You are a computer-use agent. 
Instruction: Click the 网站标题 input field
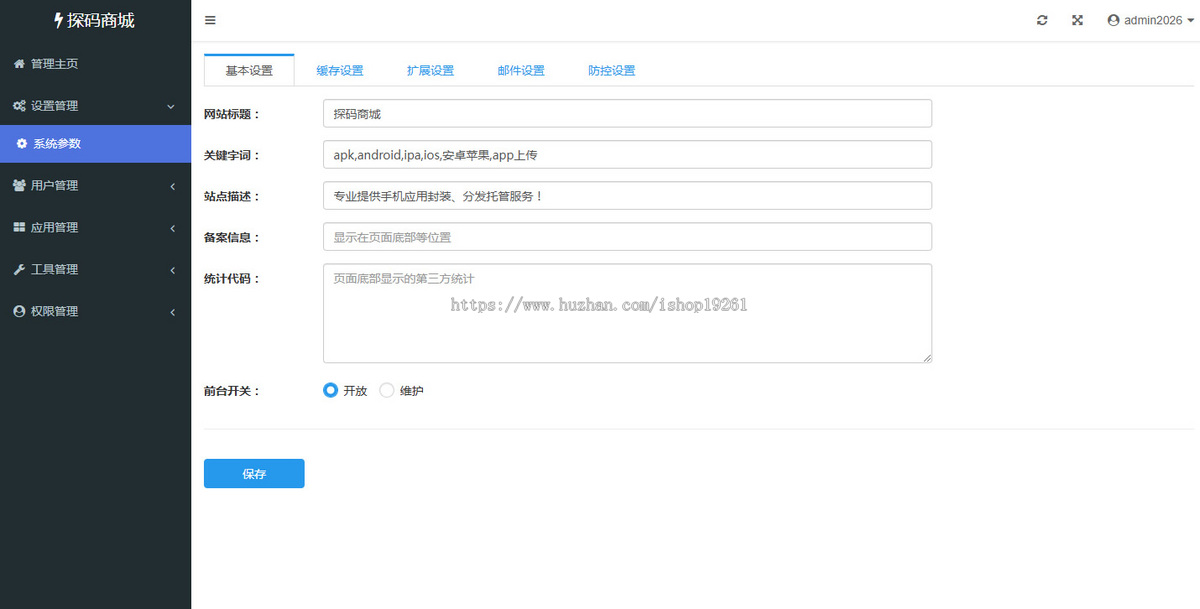[627, 113]
